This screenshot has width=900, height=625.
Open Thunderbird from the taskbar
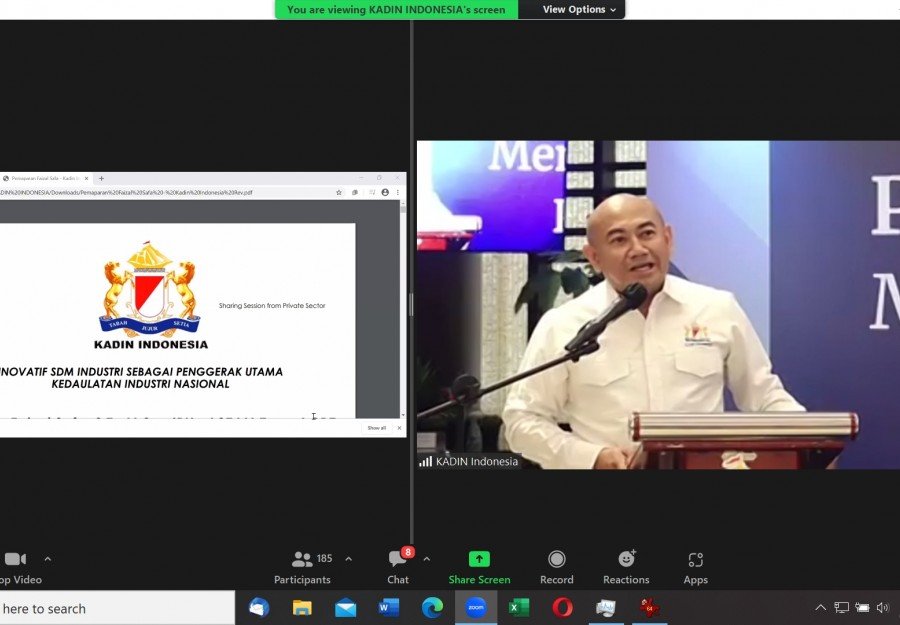[259, 607]
